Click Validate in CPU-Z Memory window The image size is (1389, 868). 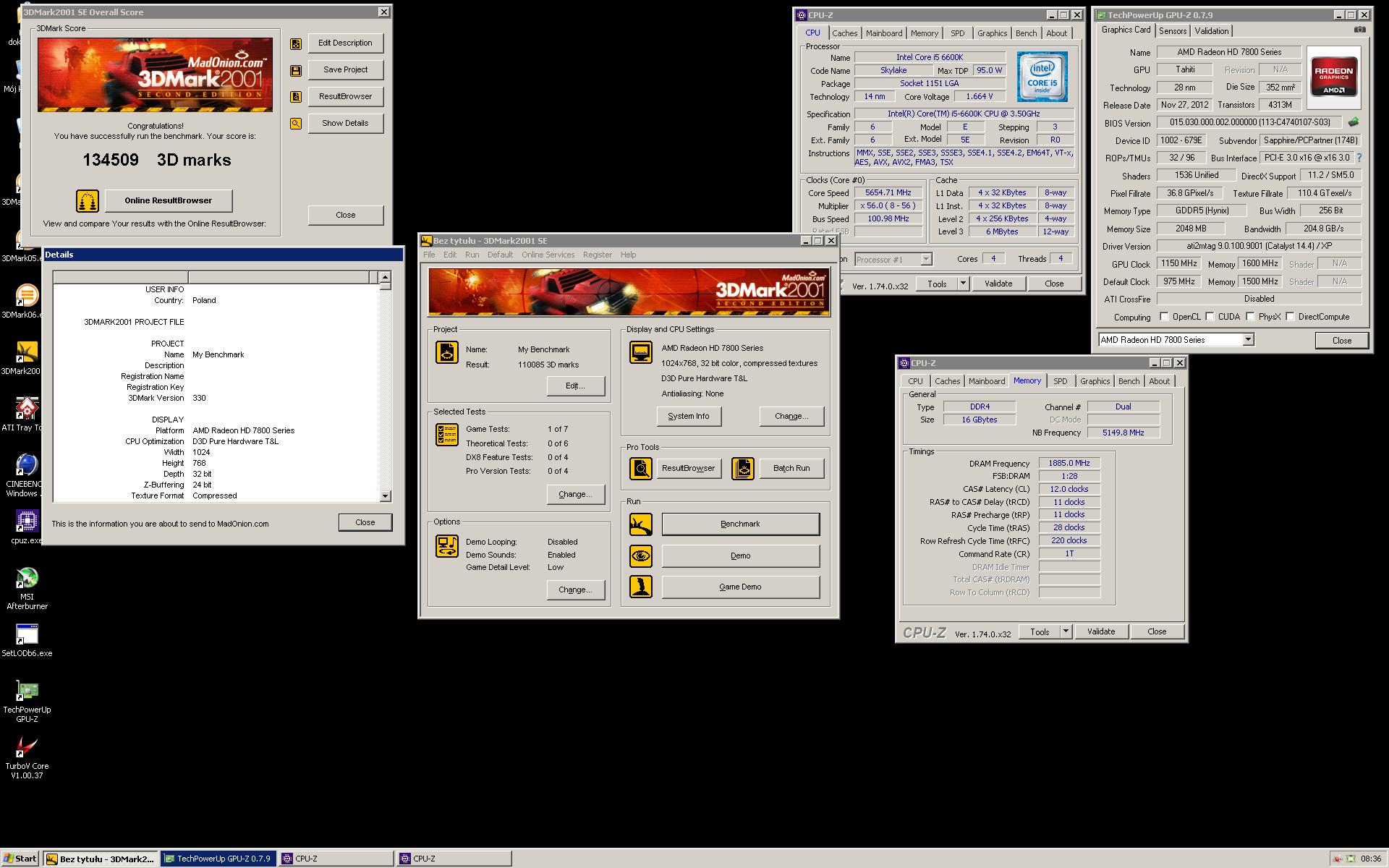[1101, 632]
